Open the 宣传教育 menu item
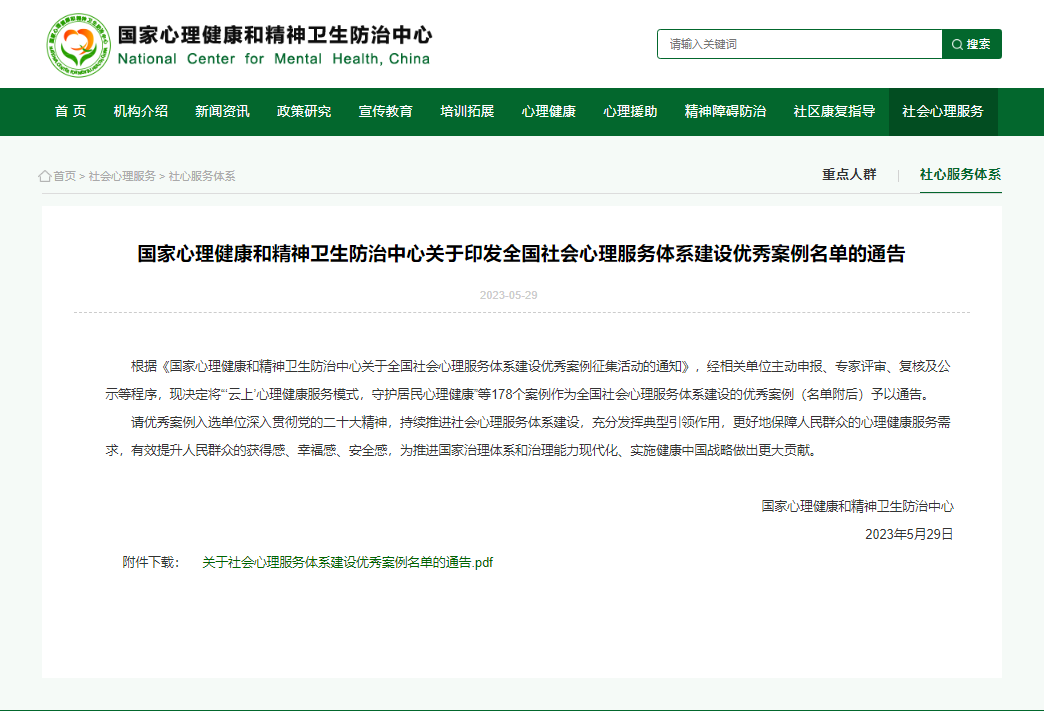1044x711 pixels. (x=386, y=111)
